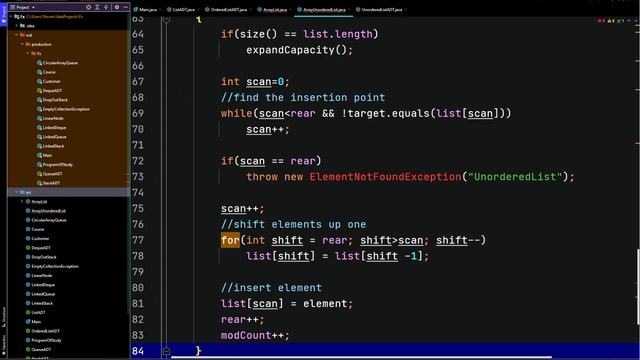This screenshot has width=640, height=360.
Task: Select Customer class under src
Action: coord(40,238)
